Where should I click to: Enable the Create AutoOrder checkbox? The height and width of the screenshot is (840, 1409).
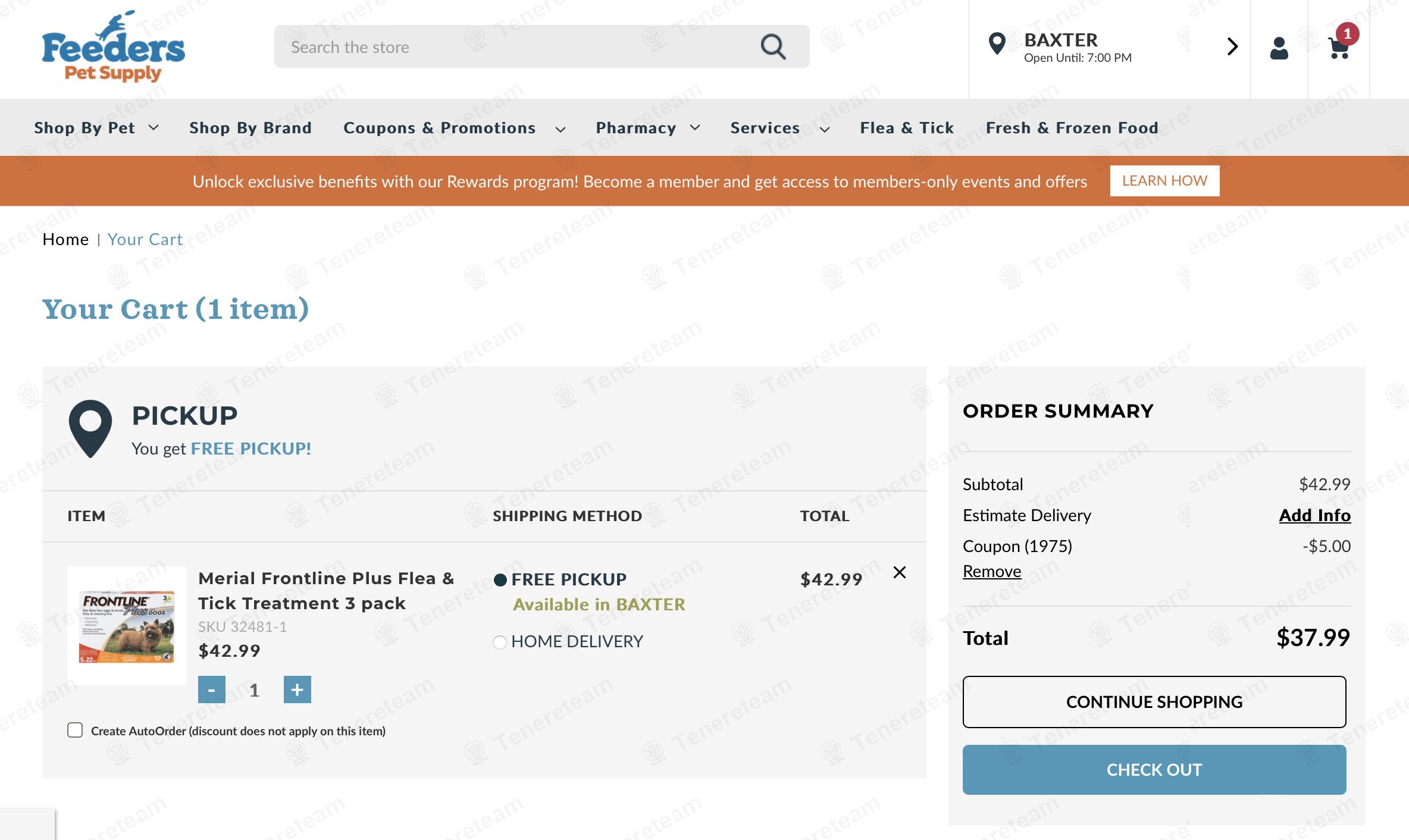pyautogui.click(x=75, y=730)
